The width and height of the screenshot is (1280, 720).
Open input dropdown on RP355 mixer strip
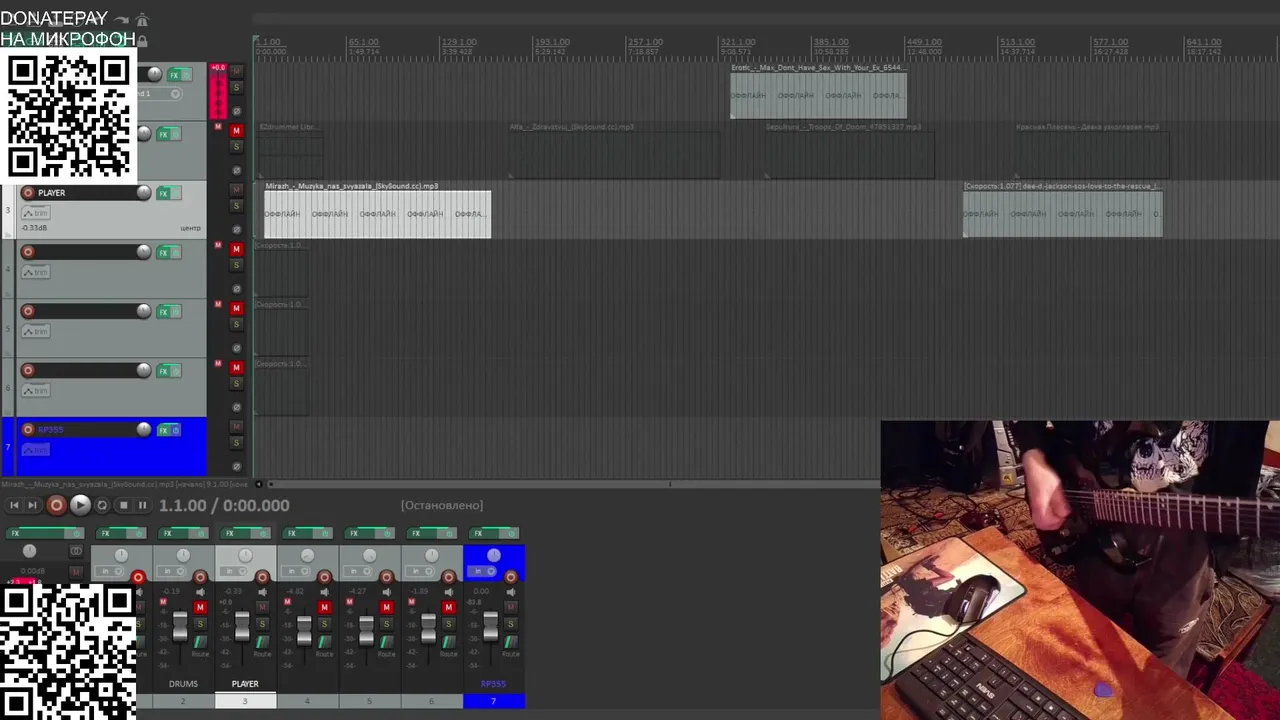tap(483, 571)
